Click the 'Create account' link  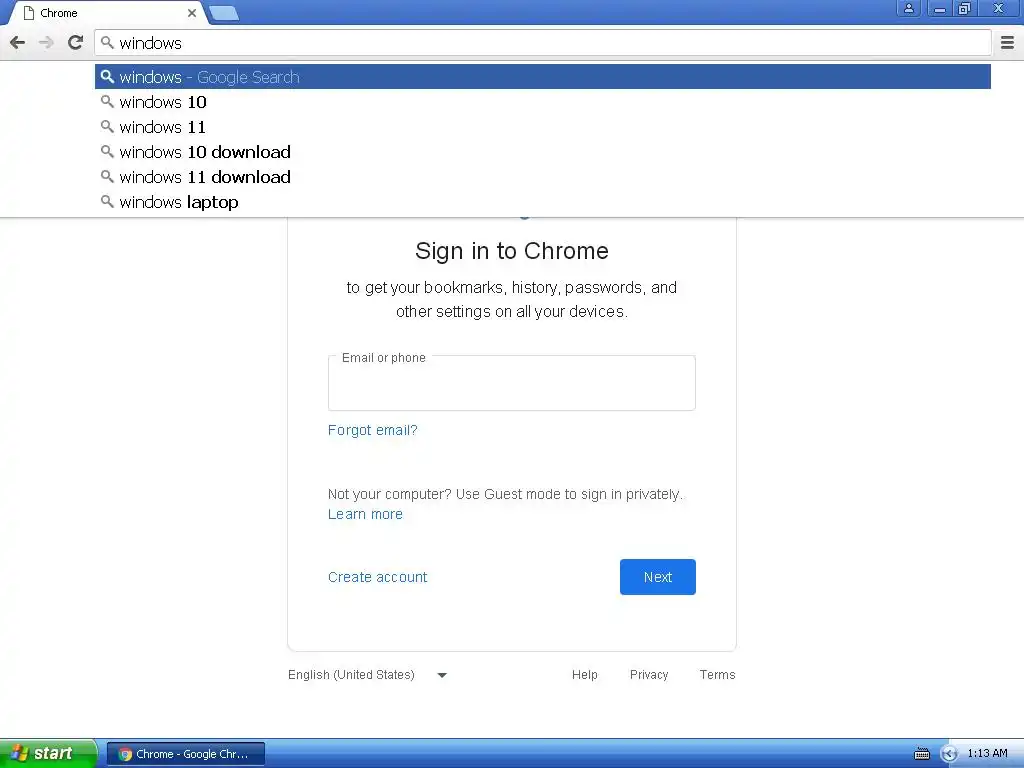(x=377, y=577)
